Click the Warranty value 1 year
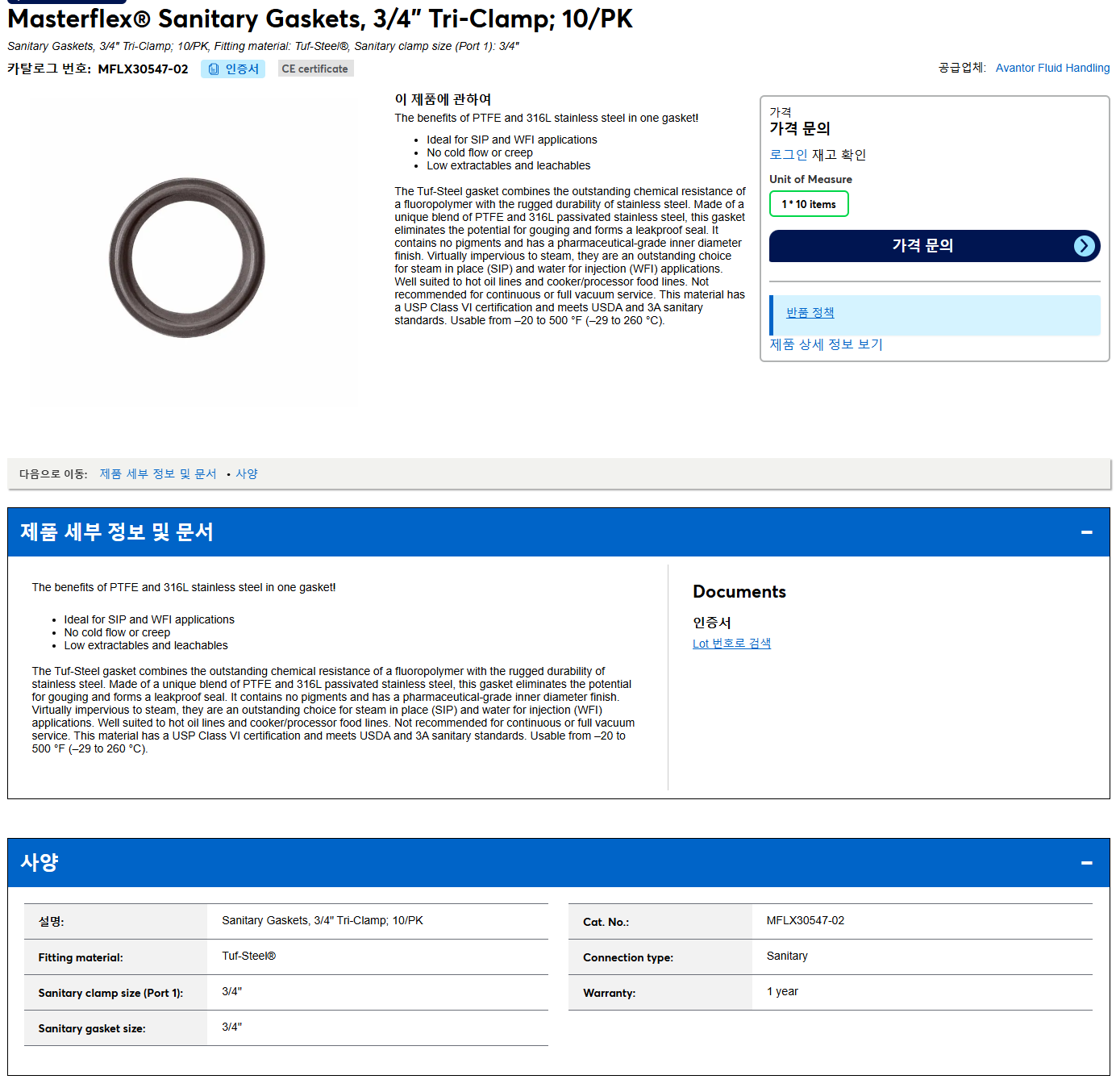The image size is (1116, 1092). pos(782,992)
